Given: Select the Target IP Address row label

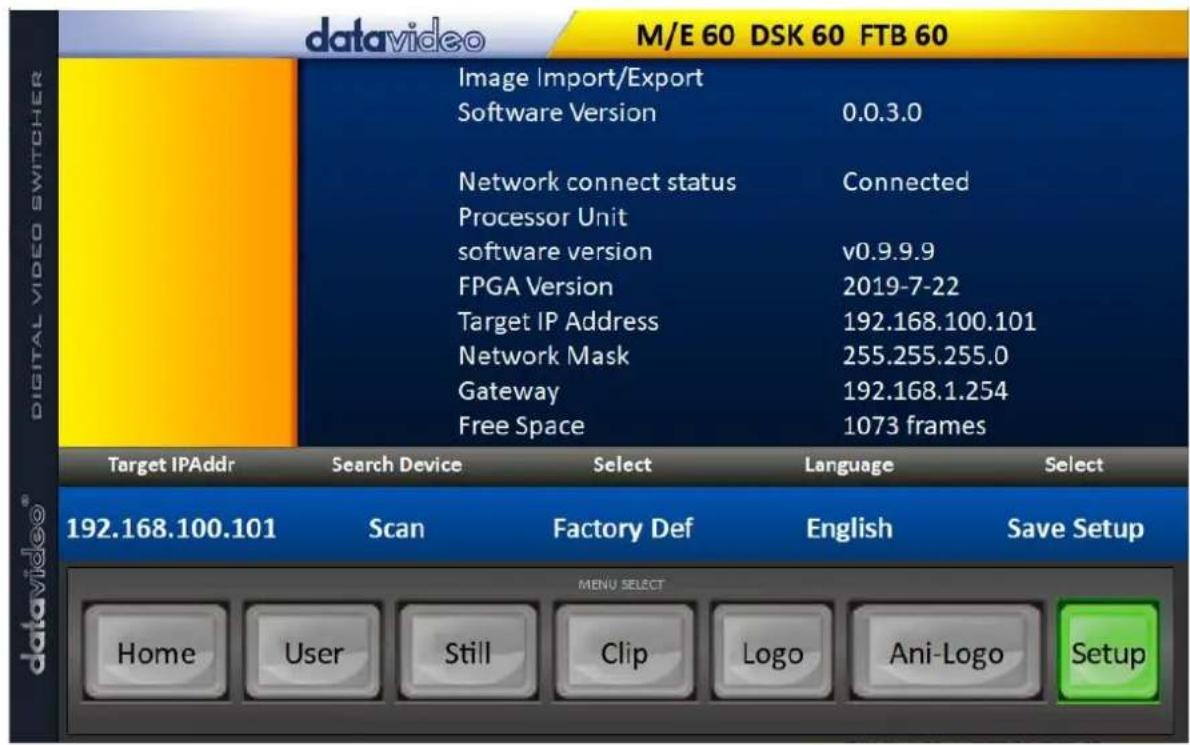Looking at the screenshot, I should (x=558, y=322).
